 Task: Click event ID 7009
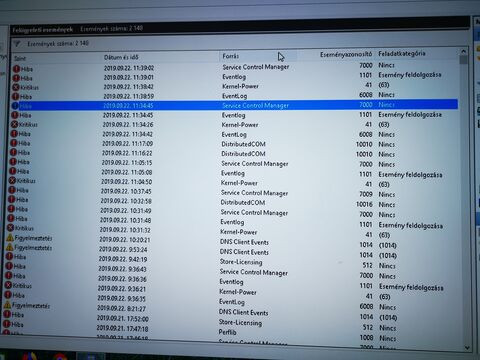(x=366, y=194)
